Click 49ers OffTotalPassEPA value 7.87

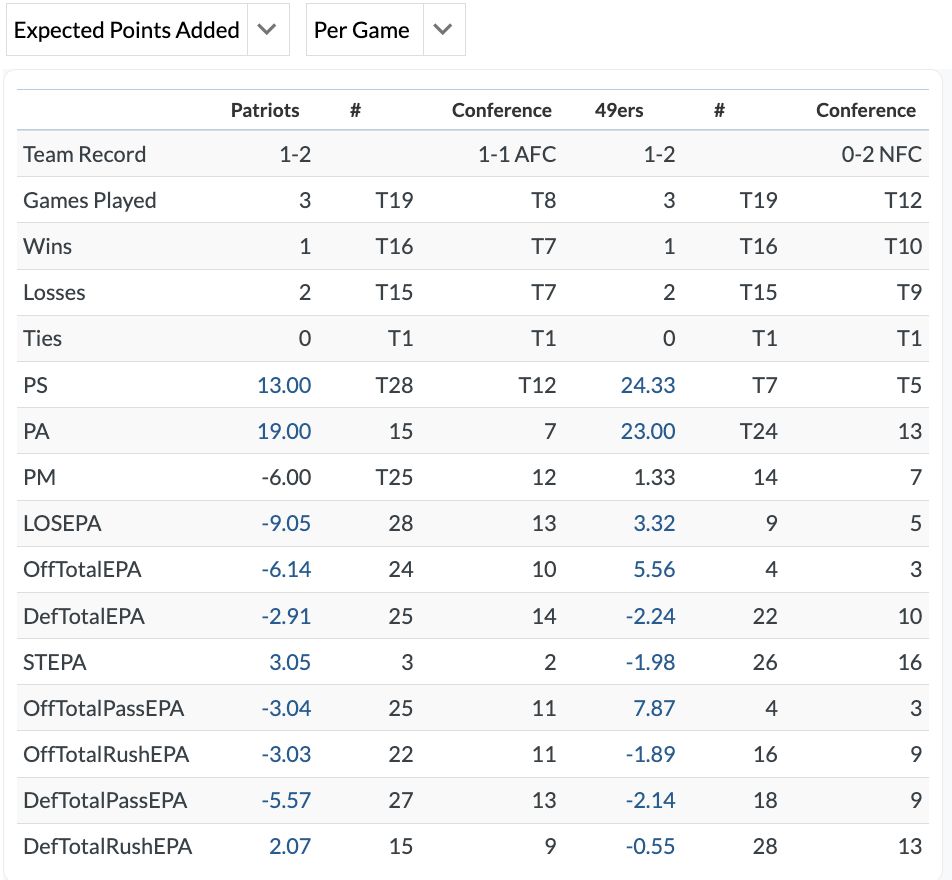point(654,708)
